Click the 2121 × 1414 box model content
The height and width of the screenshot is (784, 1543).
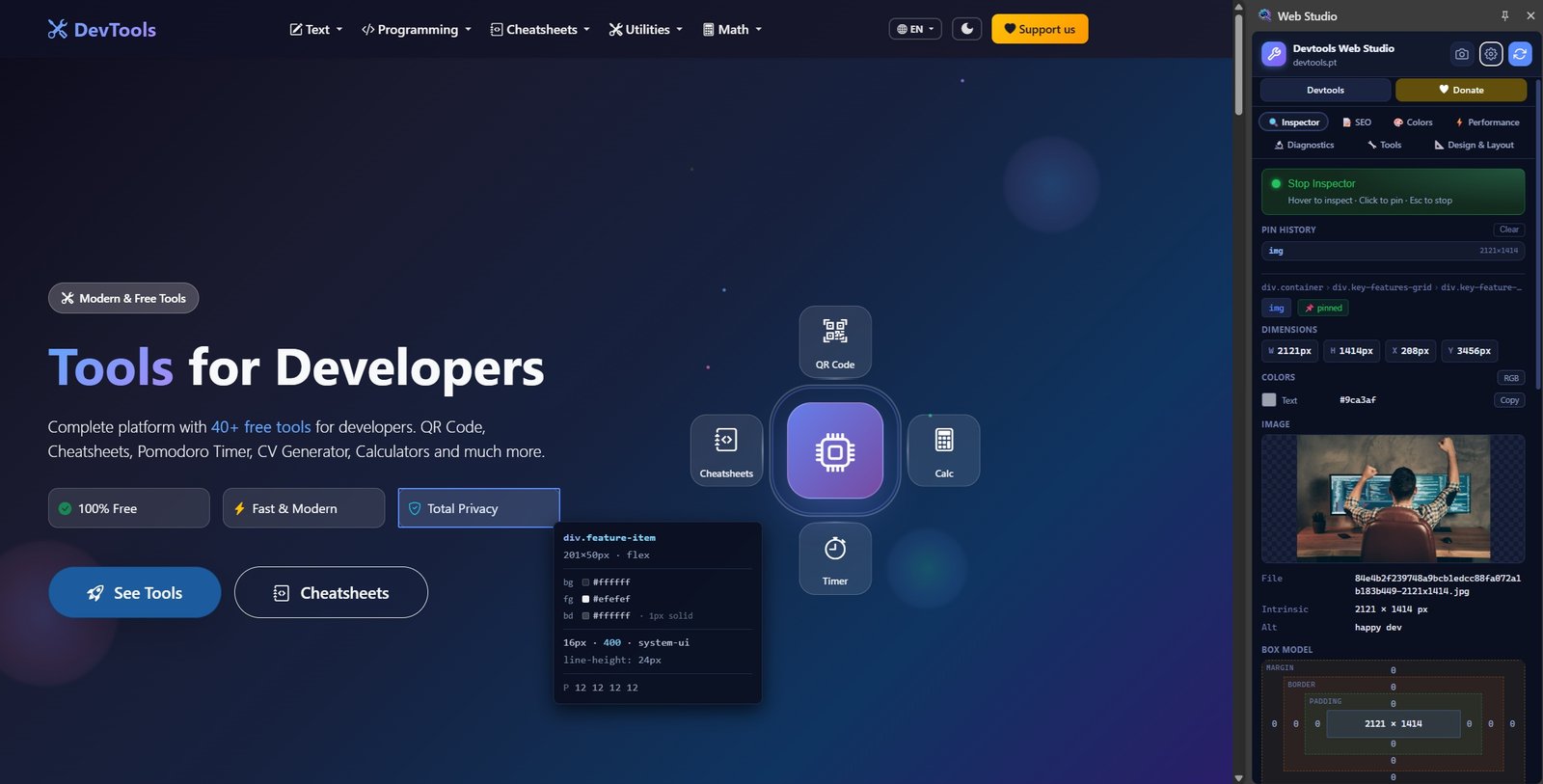(x=1393, y=723)
